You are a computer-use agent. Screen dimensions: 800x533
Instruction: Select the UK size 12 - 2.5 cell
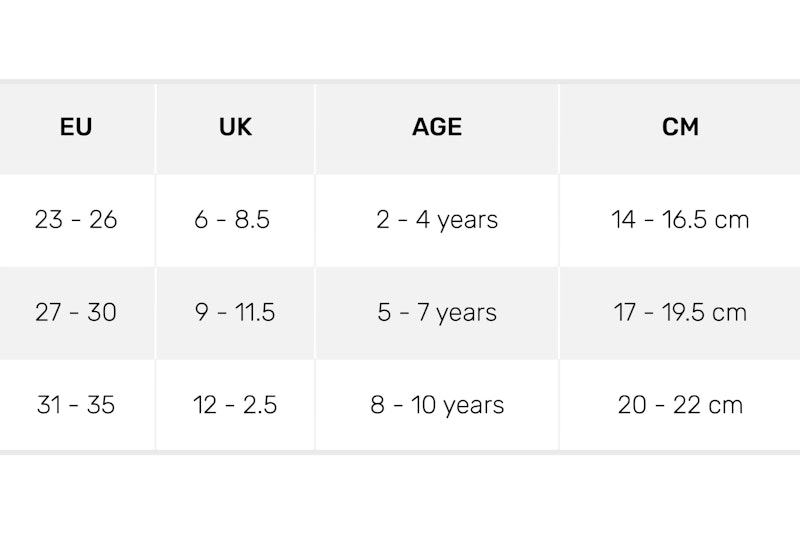(235, 405)
